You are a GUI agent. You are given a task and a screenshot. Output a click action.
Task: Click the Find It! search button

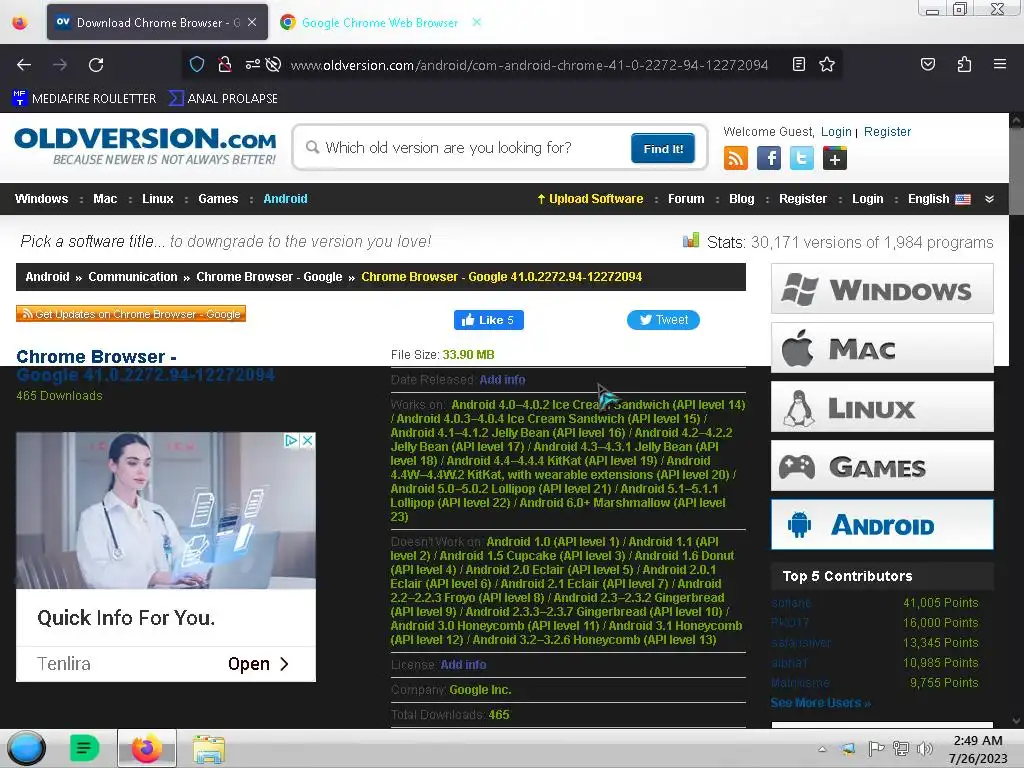(x=663, y=148)
